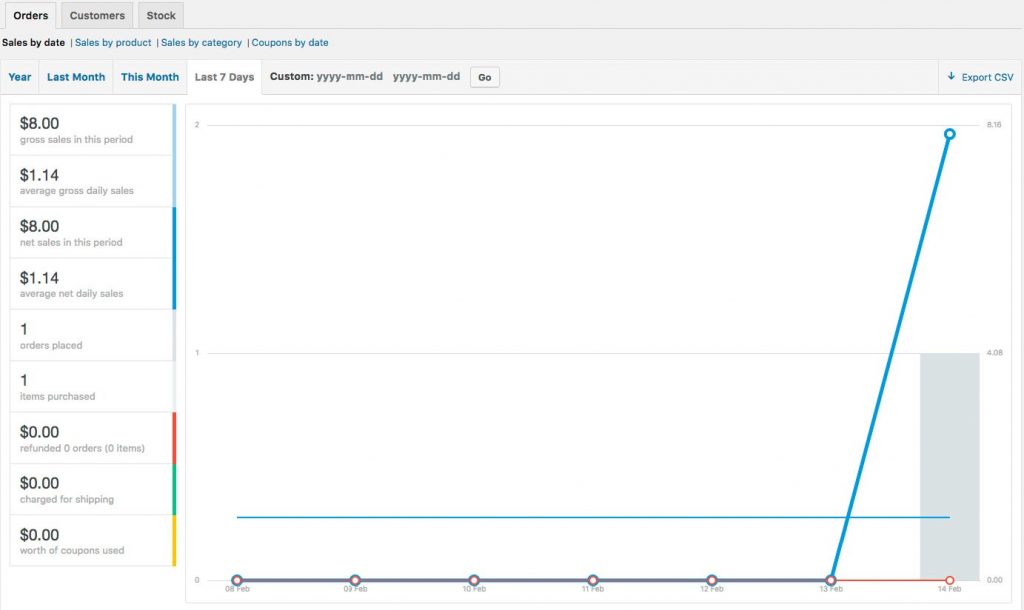Show the Year date range

20,77
